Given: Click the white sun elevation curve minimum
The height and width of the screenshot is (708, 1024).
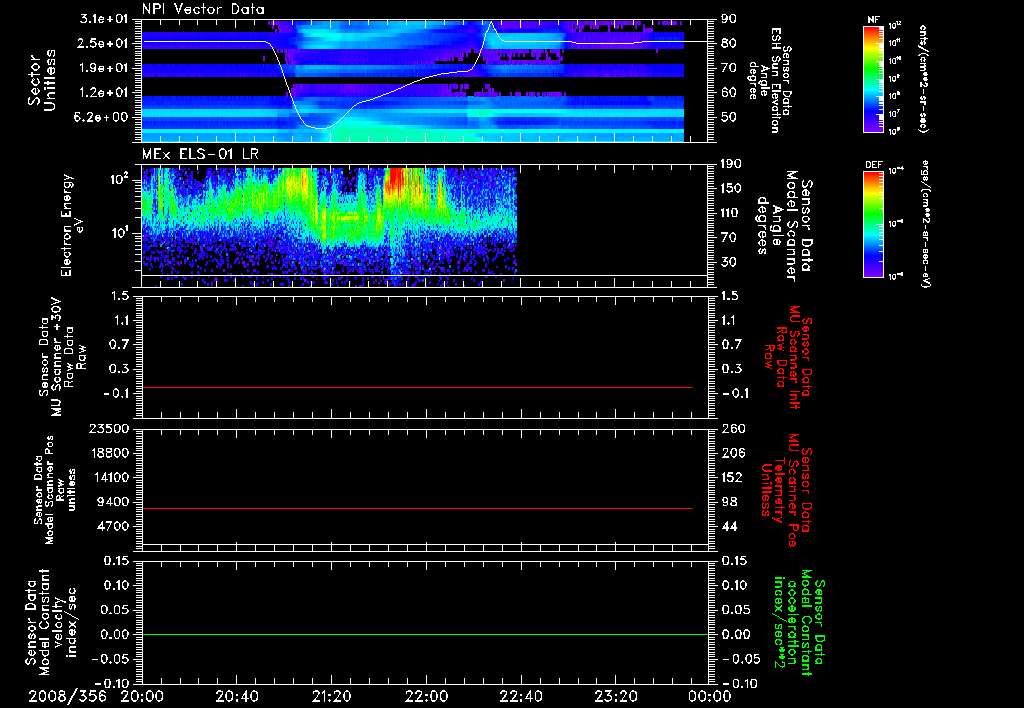Looking at the screenshot, I should click(320, 128).
